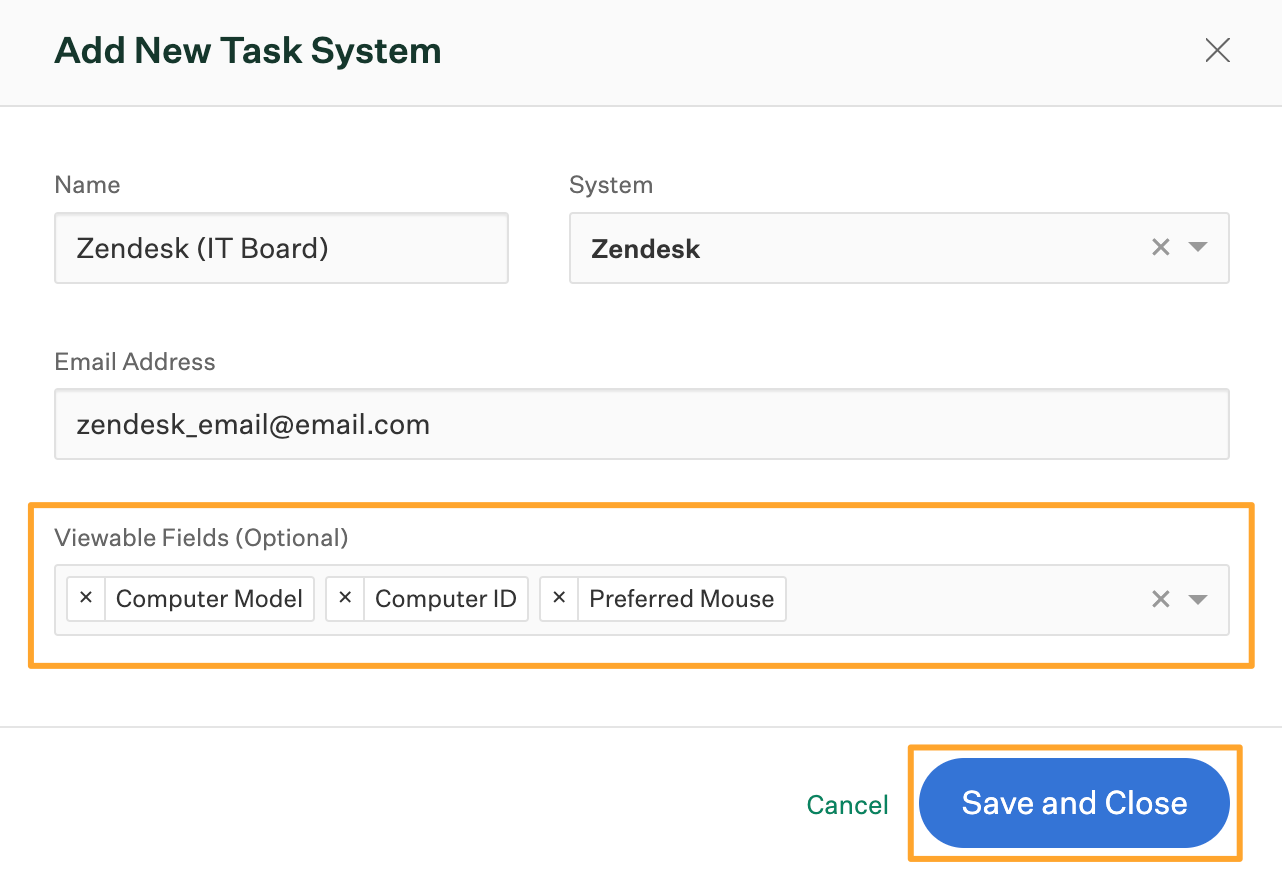Click the System field label
Screen dimensions: 1282x872
611,185
